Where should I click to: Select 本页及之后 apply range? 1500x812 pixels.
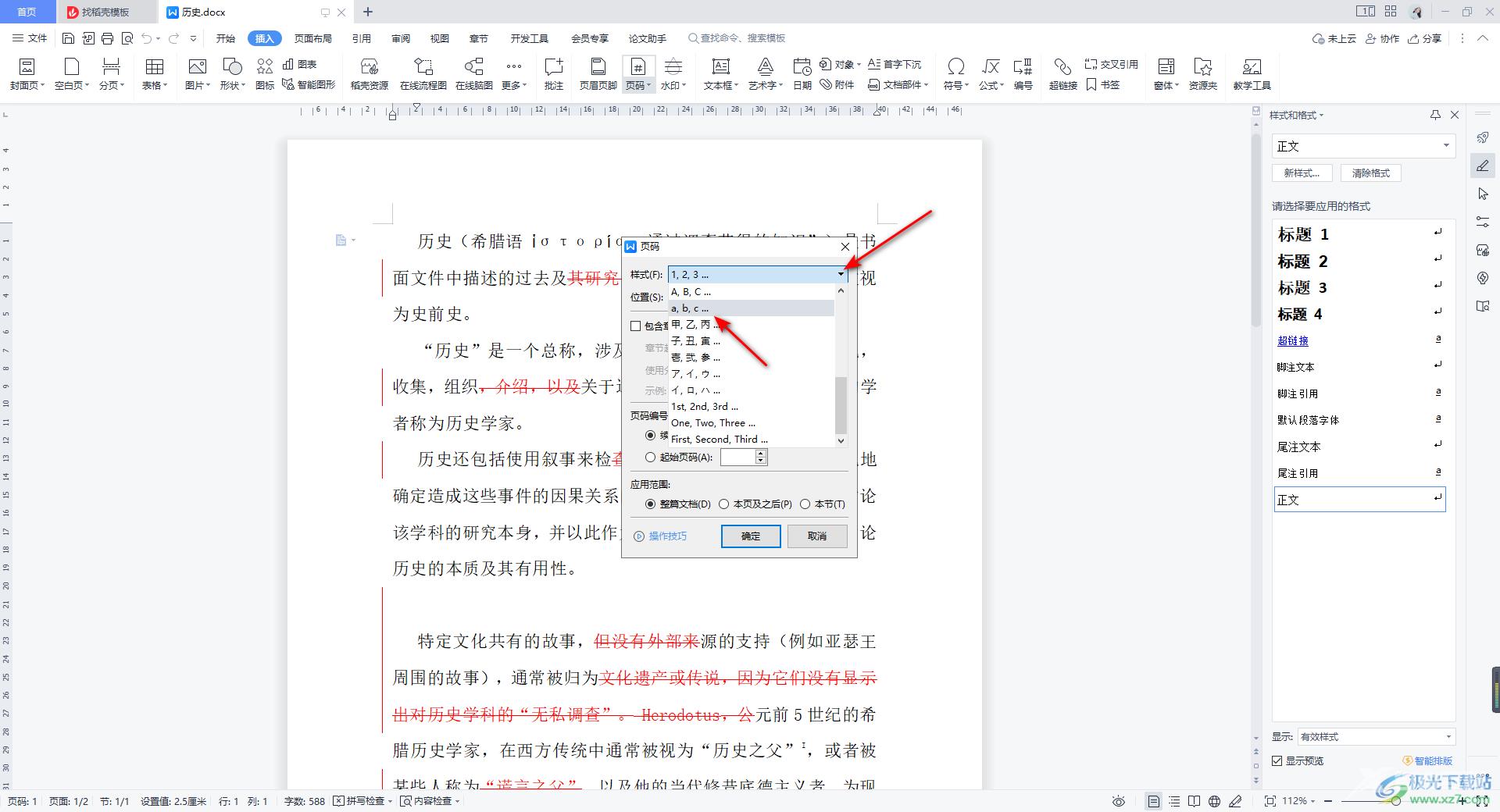pyautogui.click(x=723, y=504)
